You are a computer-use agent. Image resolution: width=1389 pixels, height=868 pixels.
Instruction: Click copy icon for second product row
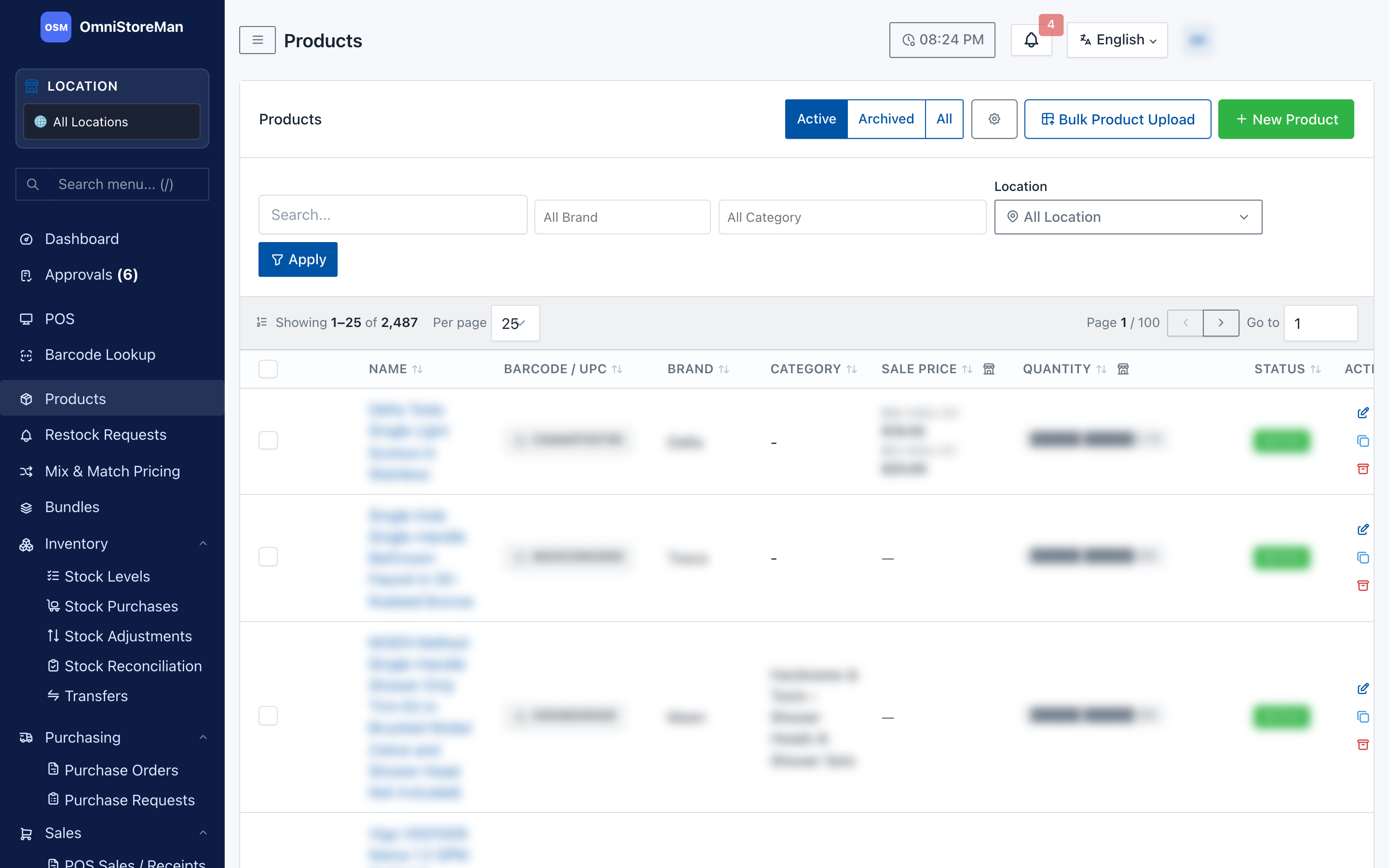1362,557
